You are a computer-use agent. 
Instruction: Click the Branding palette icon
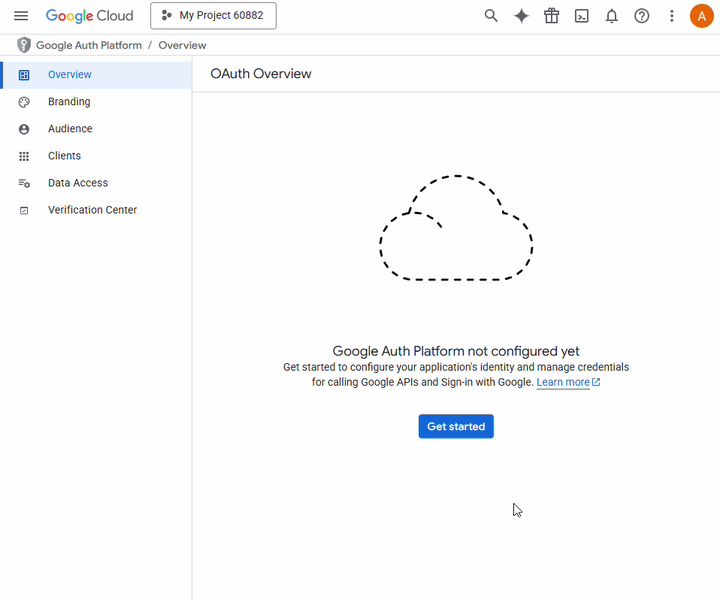point(24,102)
